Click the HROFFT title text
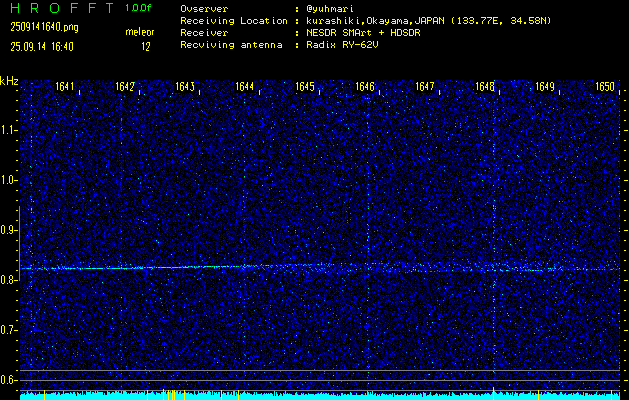 pos(63,8)
